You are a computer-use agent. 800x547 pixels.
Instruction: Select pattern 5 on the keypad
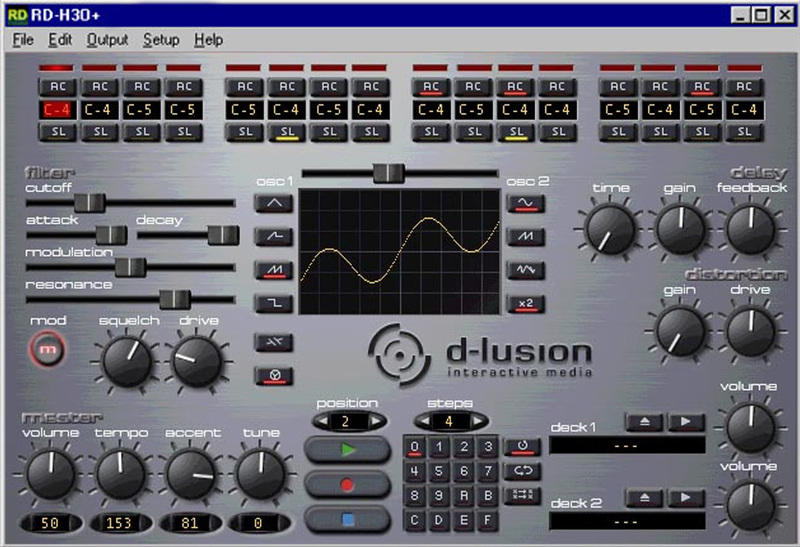[439, 471]
